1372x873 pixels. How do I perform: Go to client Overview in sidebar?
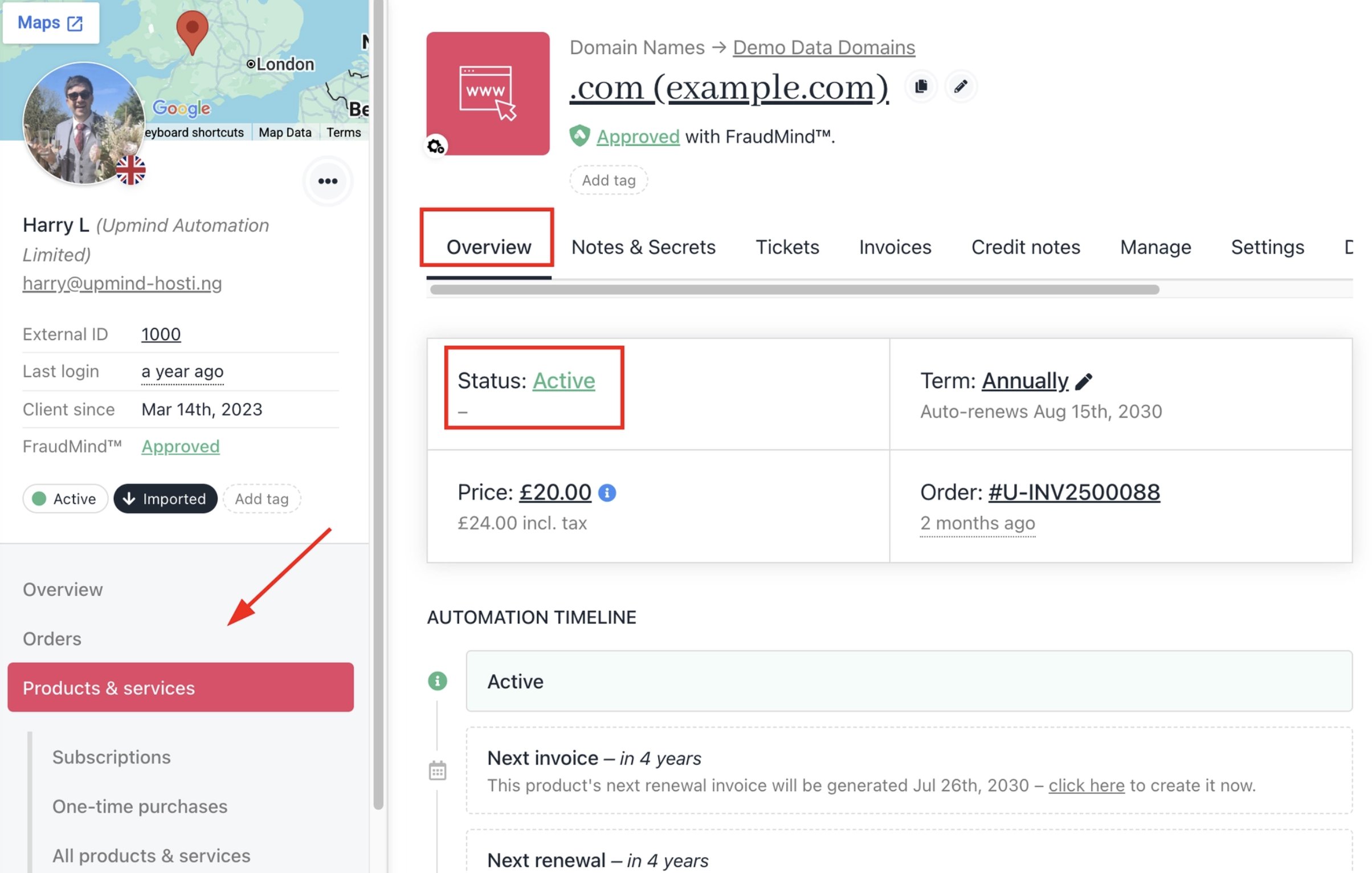click(63, 589)
